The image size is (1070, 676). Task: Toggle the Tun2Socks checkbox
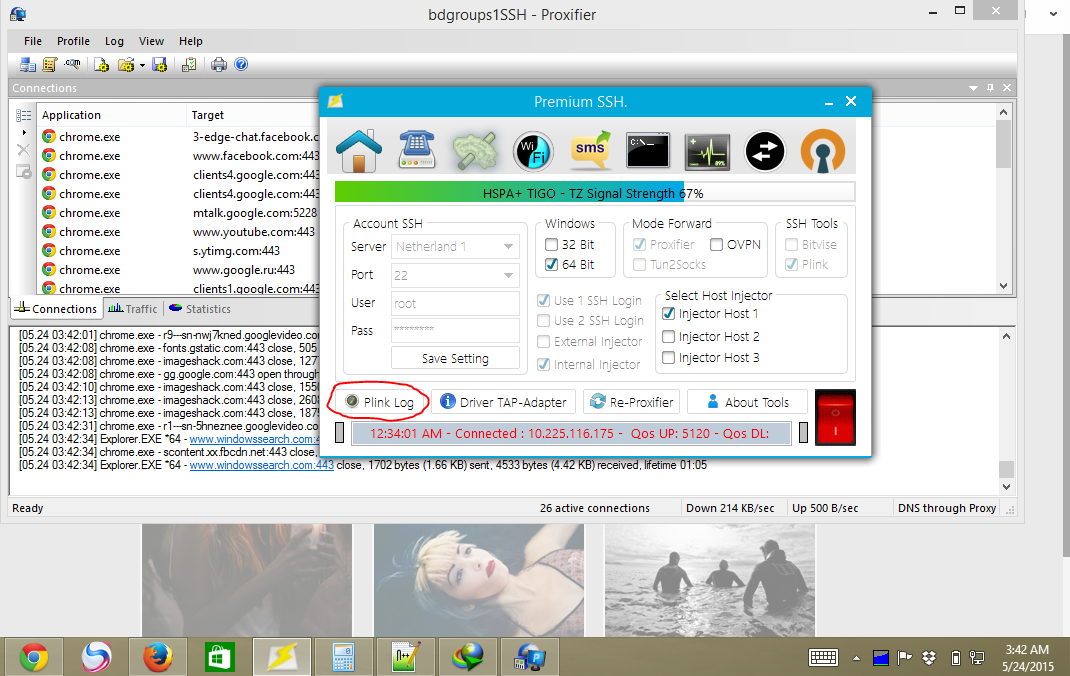pyautogui.click(x=639, y=265)
